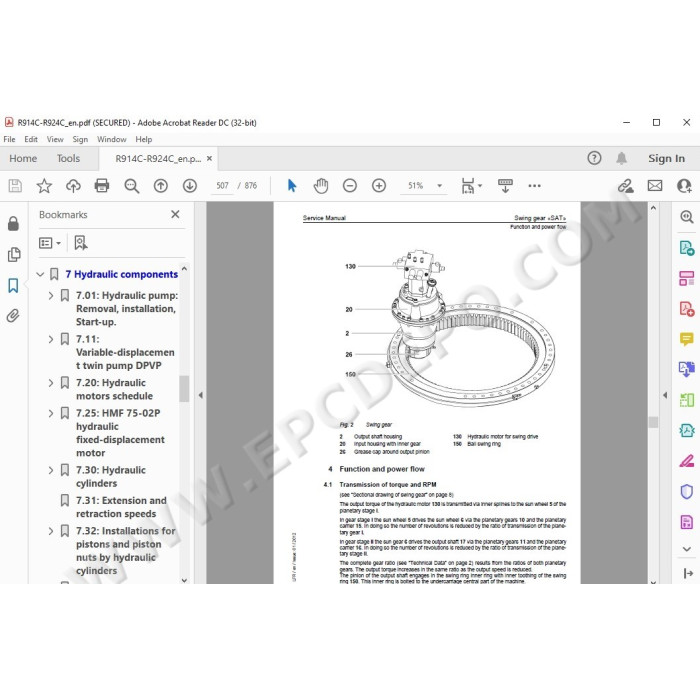This screenshot has width=700, height=700.
Task: Go to the next page arrow
Action: click(x=190, y=186)
